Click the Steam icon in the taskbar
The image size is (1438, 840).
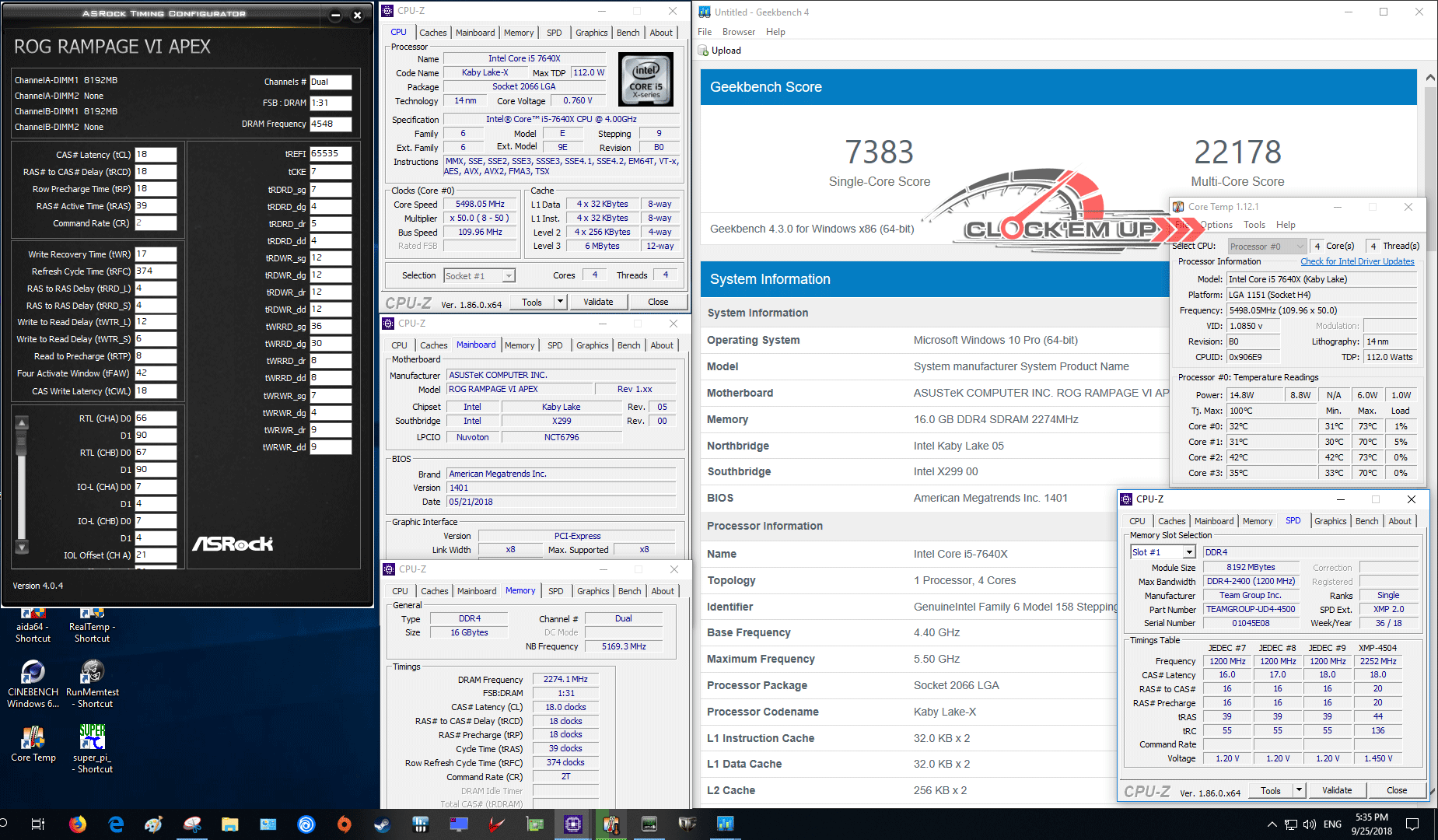click(382, 824)
